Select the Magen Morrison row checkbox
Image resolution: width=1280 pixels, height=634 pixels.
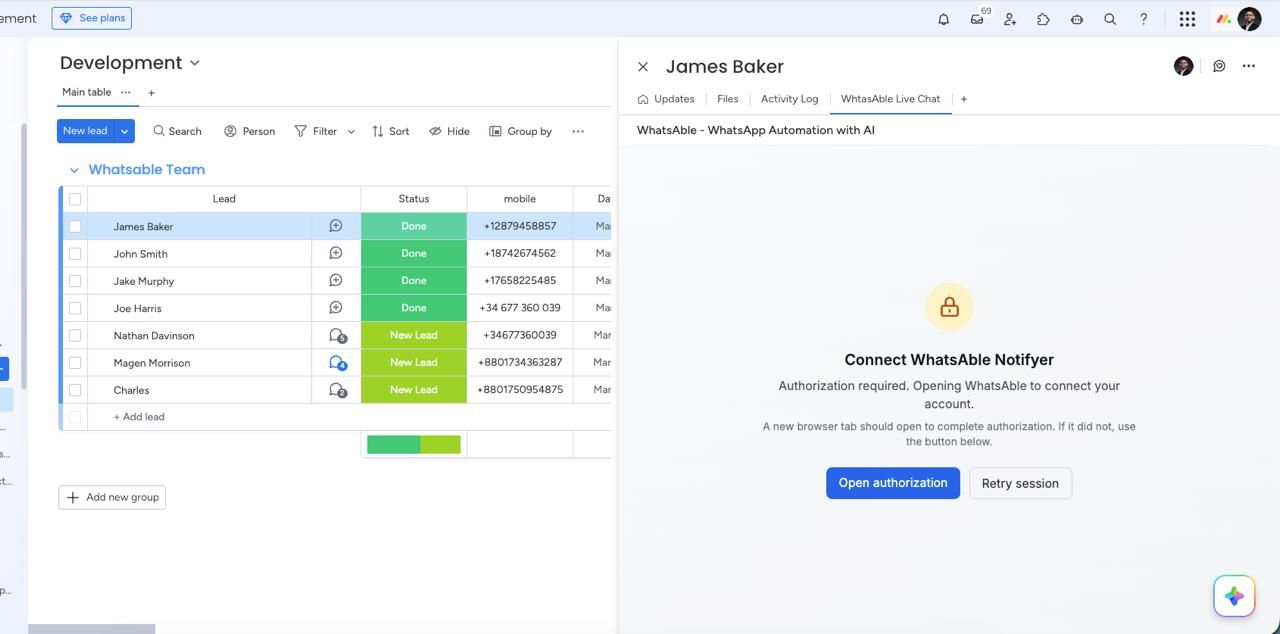pyautogui.click(x=75, y=363)
